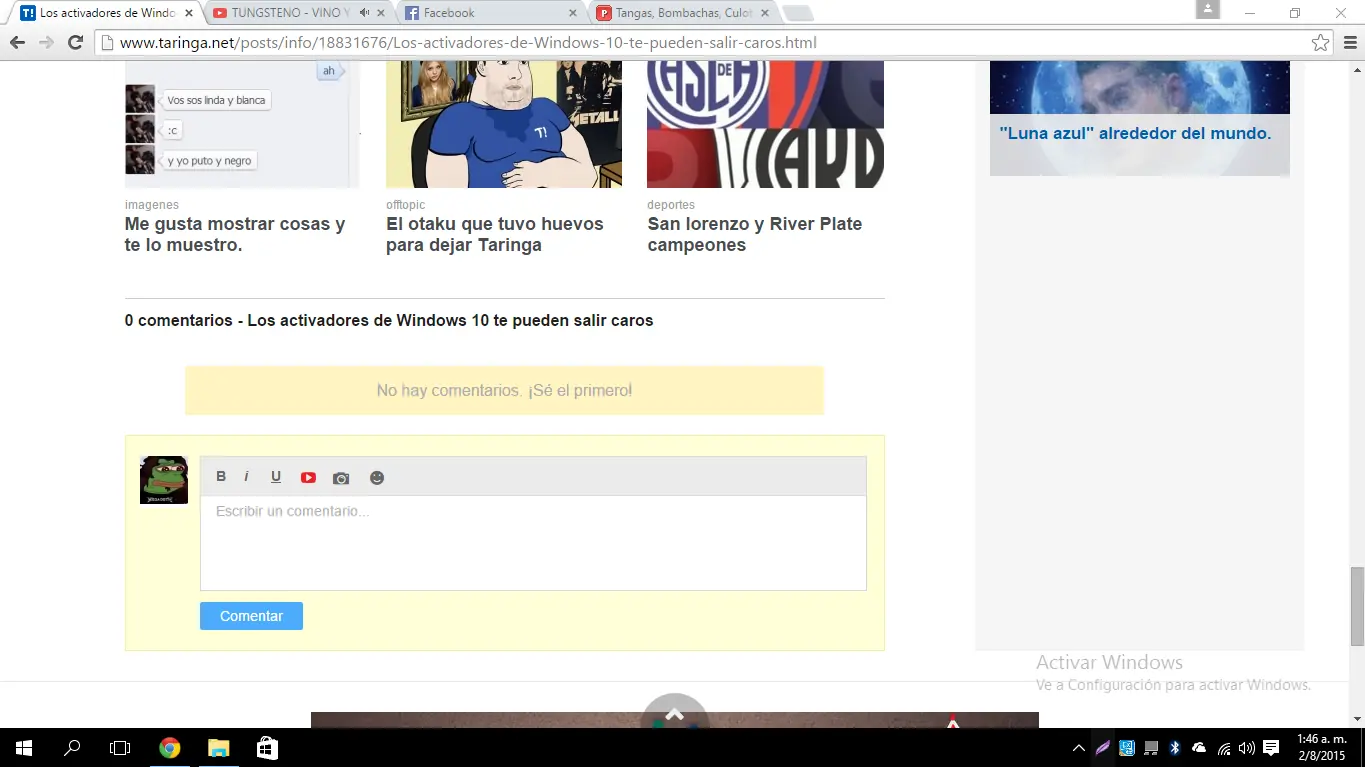Open post 'Me gusta mostrar cosas y te lo muestro'

point(235,234)
